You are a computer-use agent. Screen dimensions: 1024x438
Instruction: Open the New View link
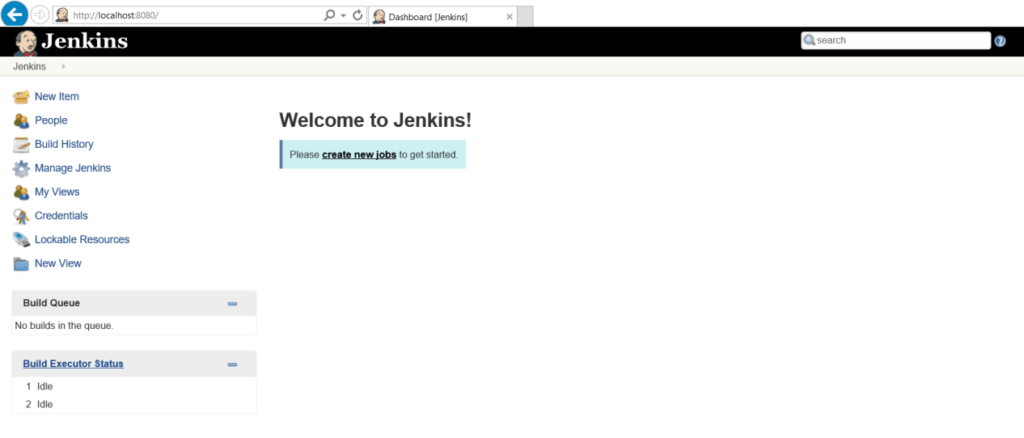coord(58,264)
